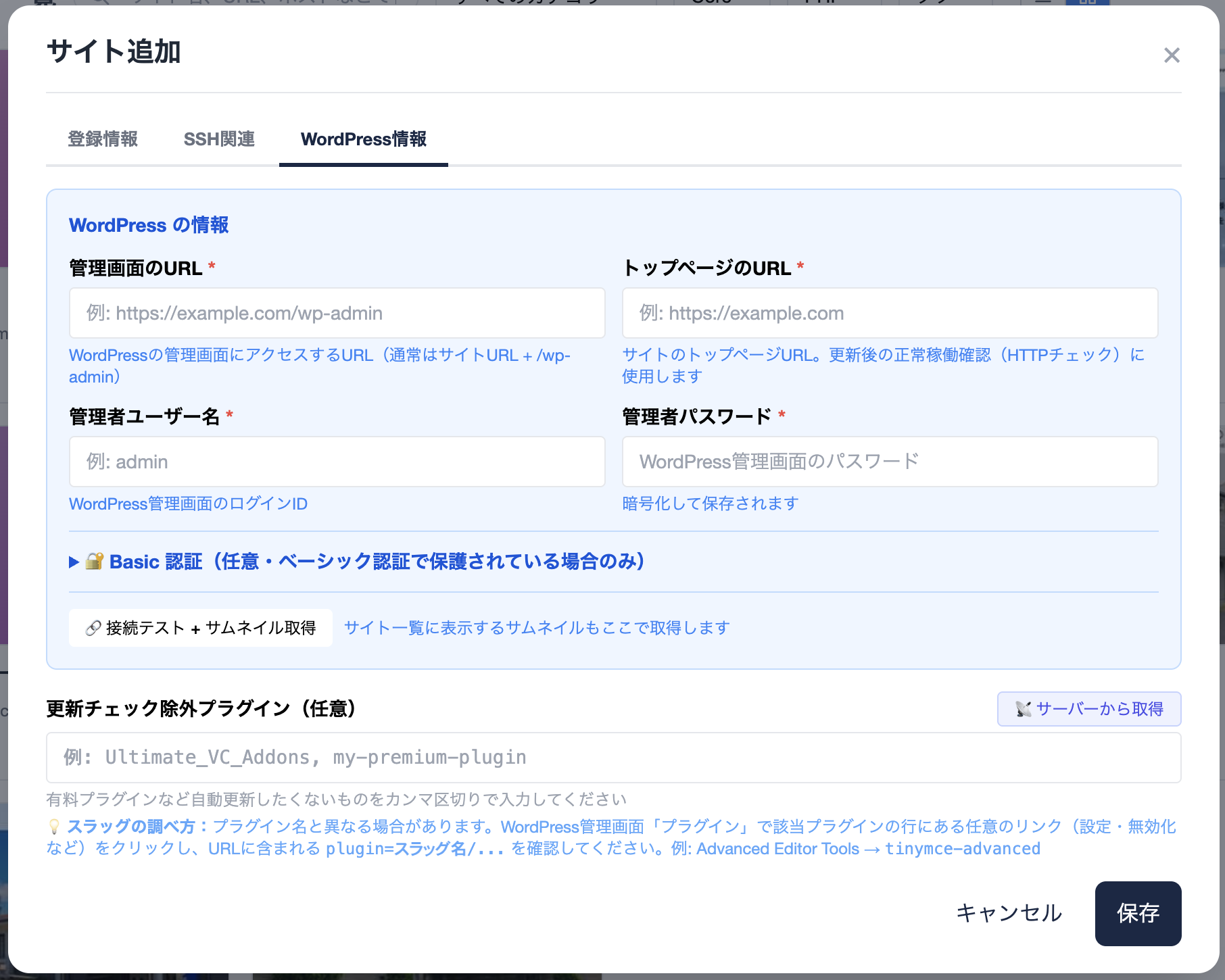Click the 暗号化して保存されます hint text

click(711, 504)
